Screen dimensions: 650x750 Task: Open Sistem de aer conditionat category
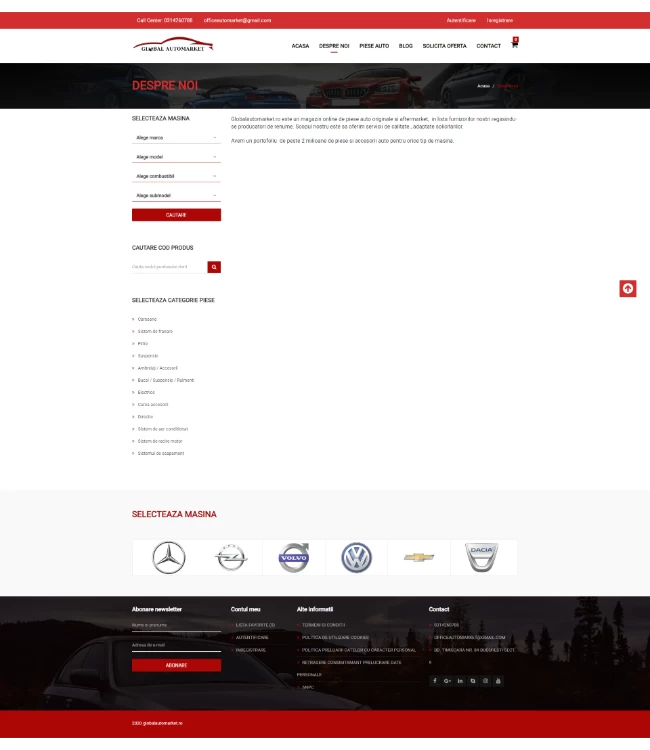tap(163, 429)
